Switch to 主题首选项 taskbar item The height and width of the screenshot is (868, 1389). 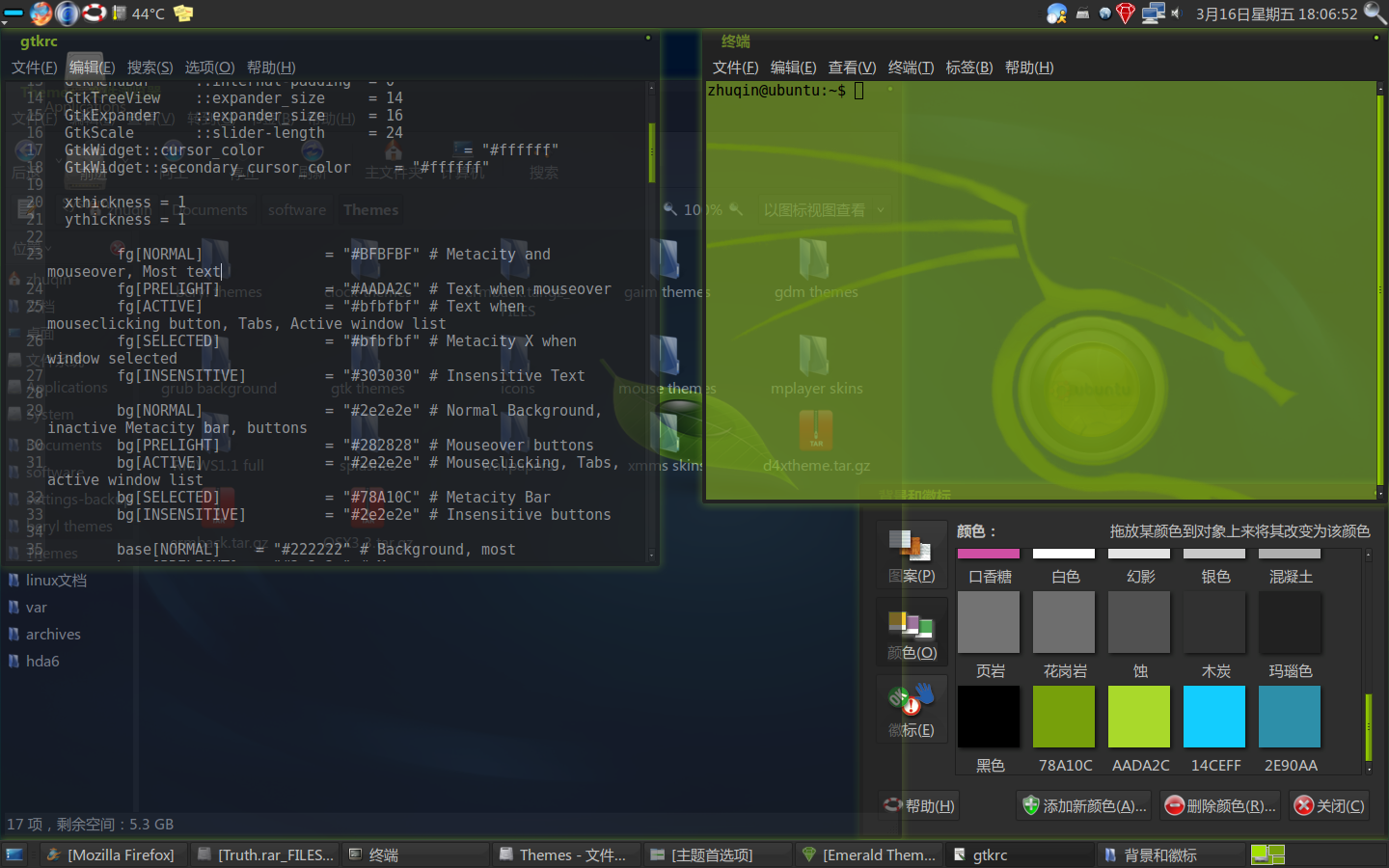tap(718, 854)
